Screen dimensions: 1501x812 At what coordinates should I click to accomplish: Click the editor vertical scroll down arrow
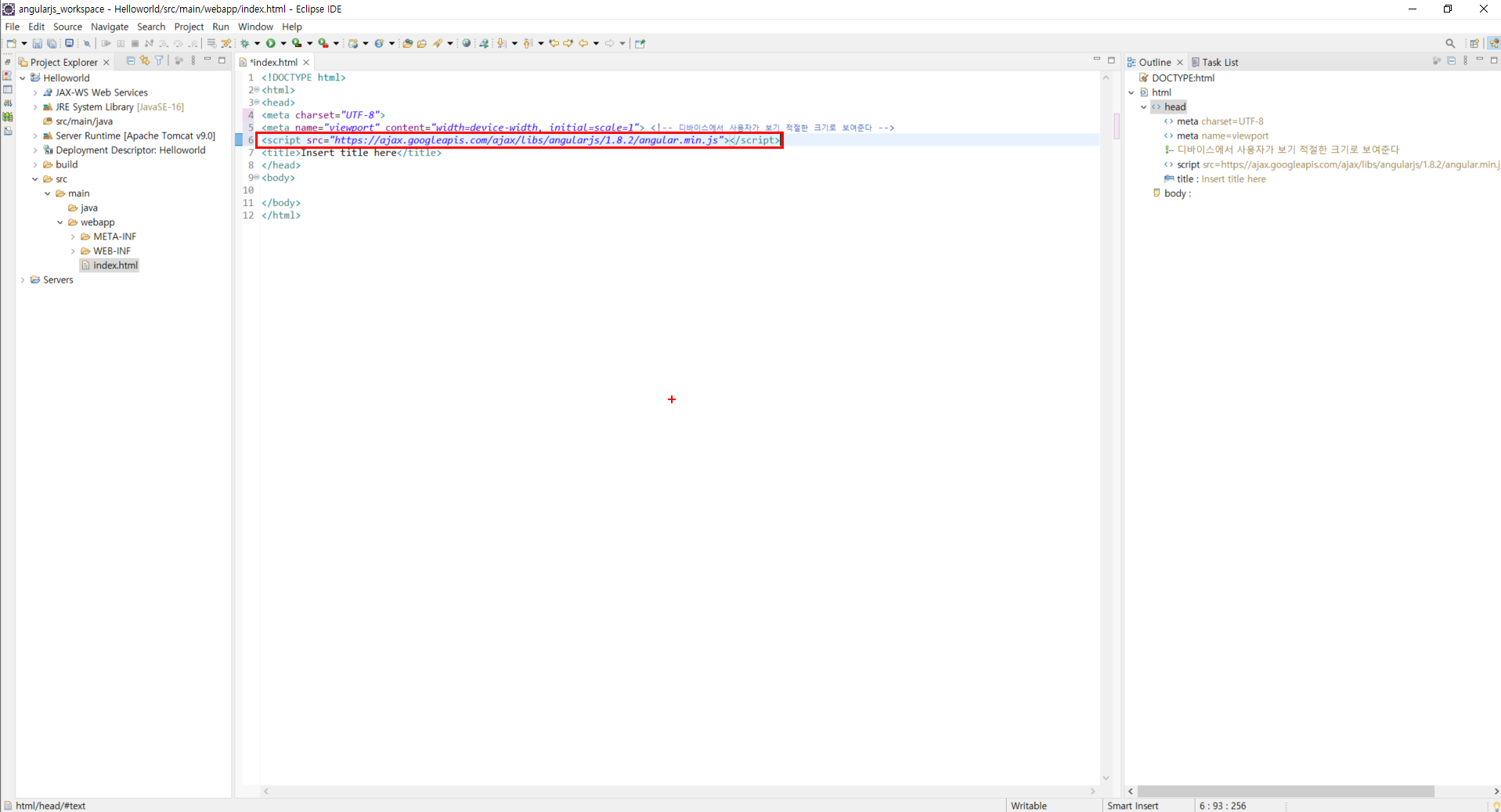(1106, 778)
